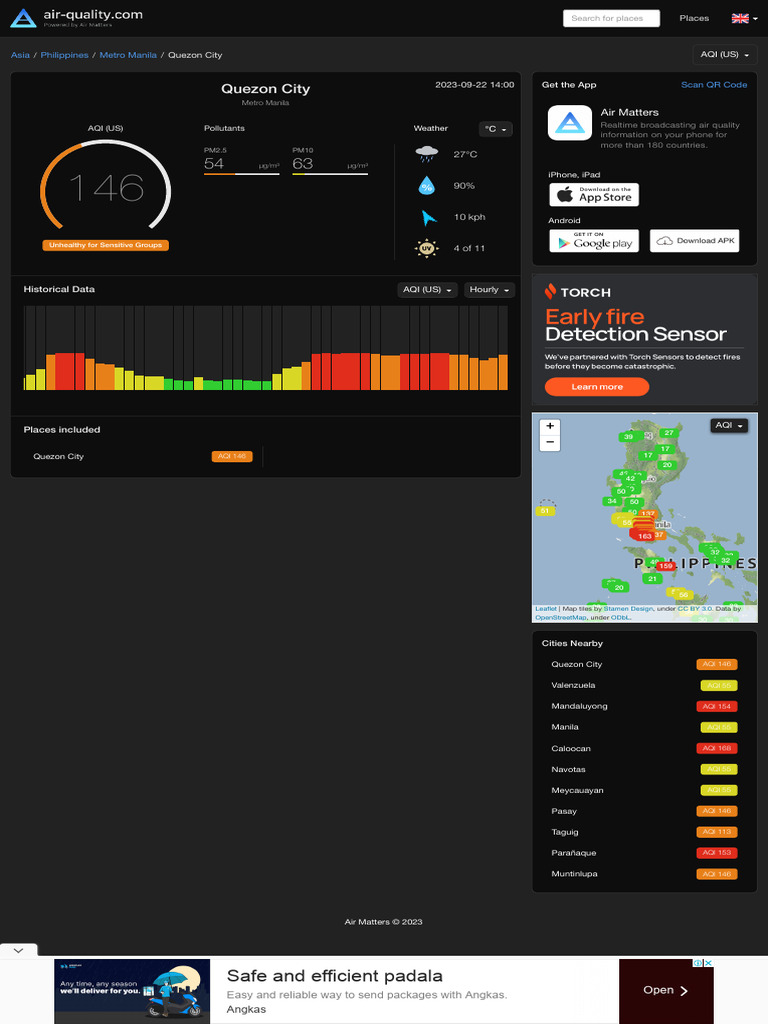Open the UK flag language selector
Viewport: 768px width, 1024px height.
point(741,18)
